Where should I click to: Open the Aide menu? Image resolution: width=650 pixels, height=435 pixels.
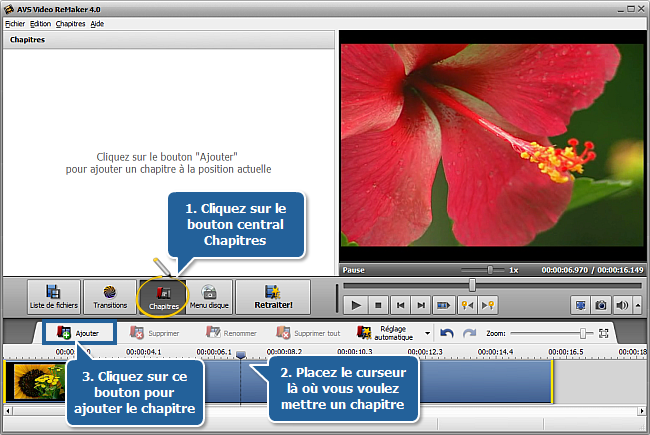(97, 23)
